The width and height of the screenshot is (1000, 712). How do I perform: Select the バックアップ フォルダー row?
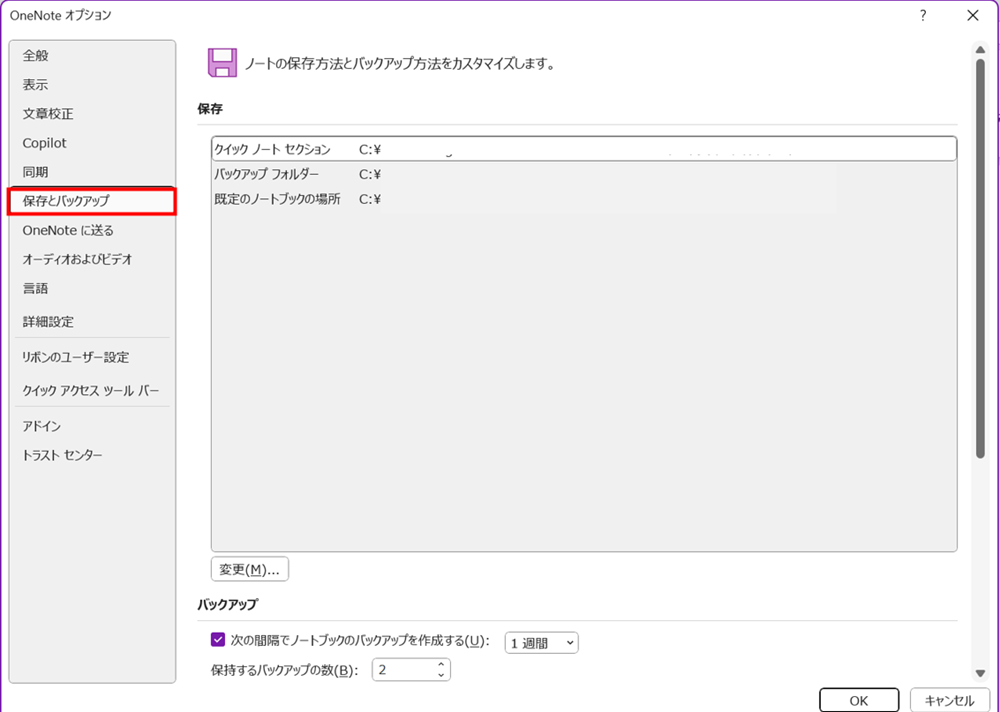pos(584,174)
